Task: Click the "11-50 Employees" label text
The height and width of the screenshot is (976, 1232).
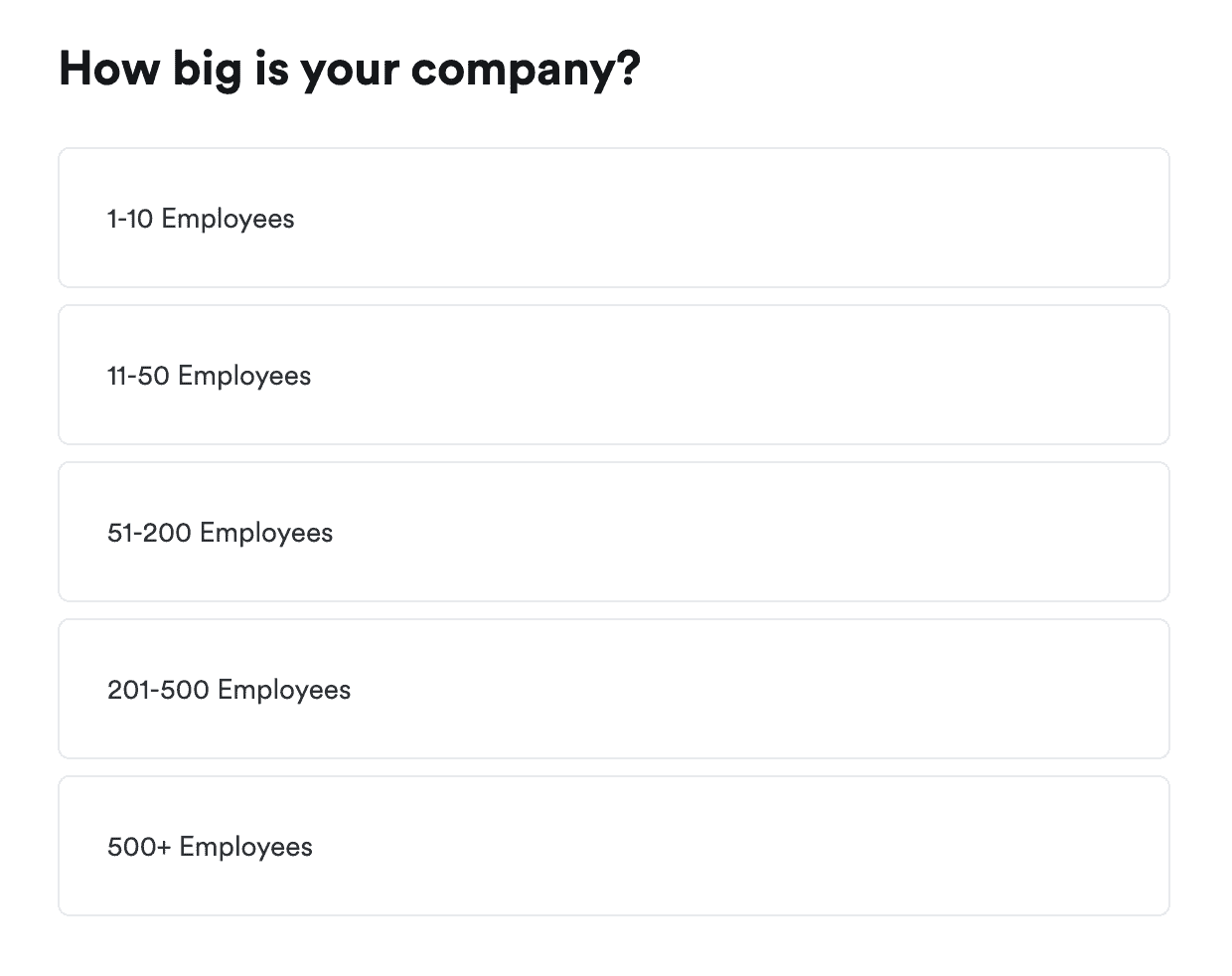Action: (x=209, y=376)
